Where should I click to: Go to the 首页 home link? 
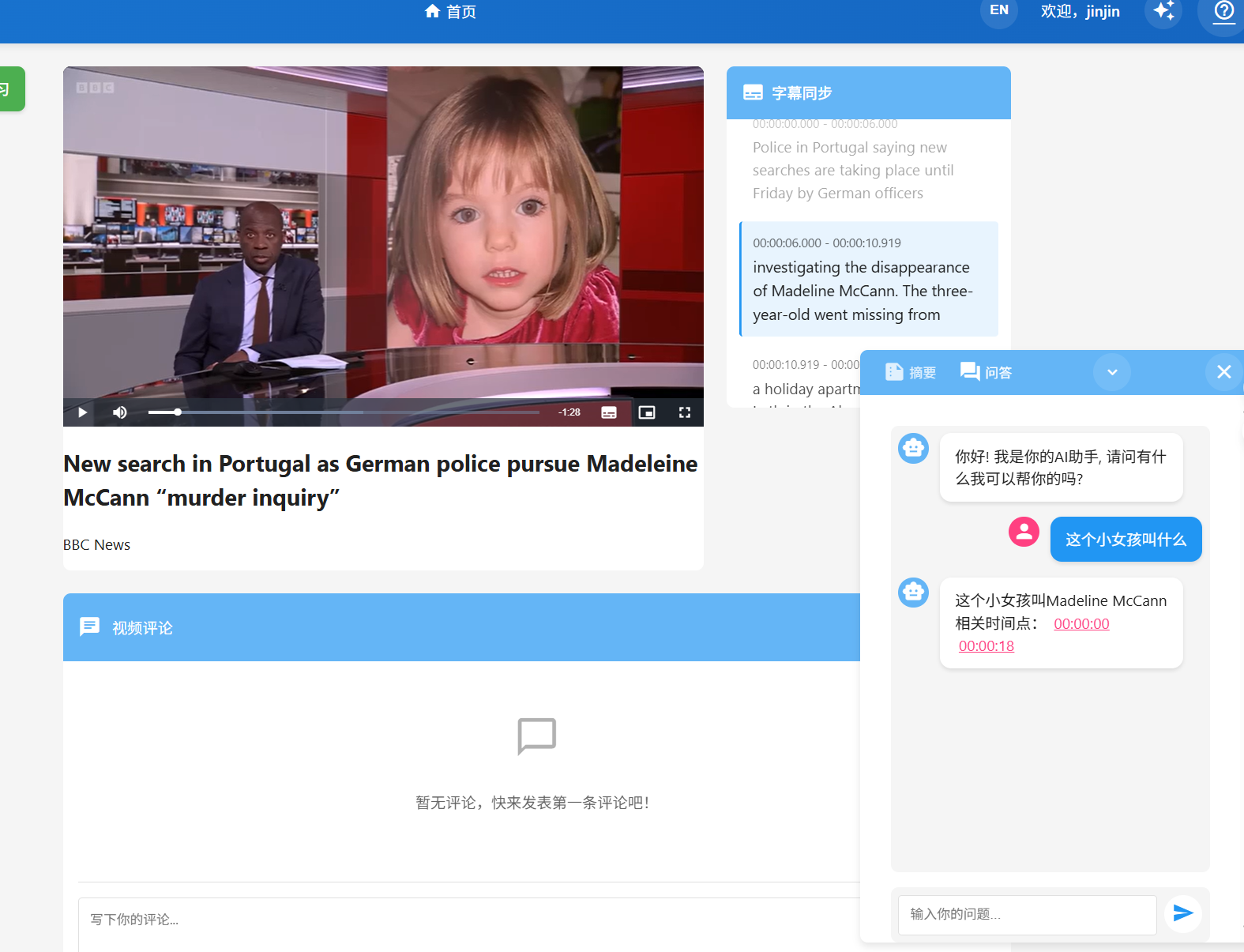tap(450, 11)
